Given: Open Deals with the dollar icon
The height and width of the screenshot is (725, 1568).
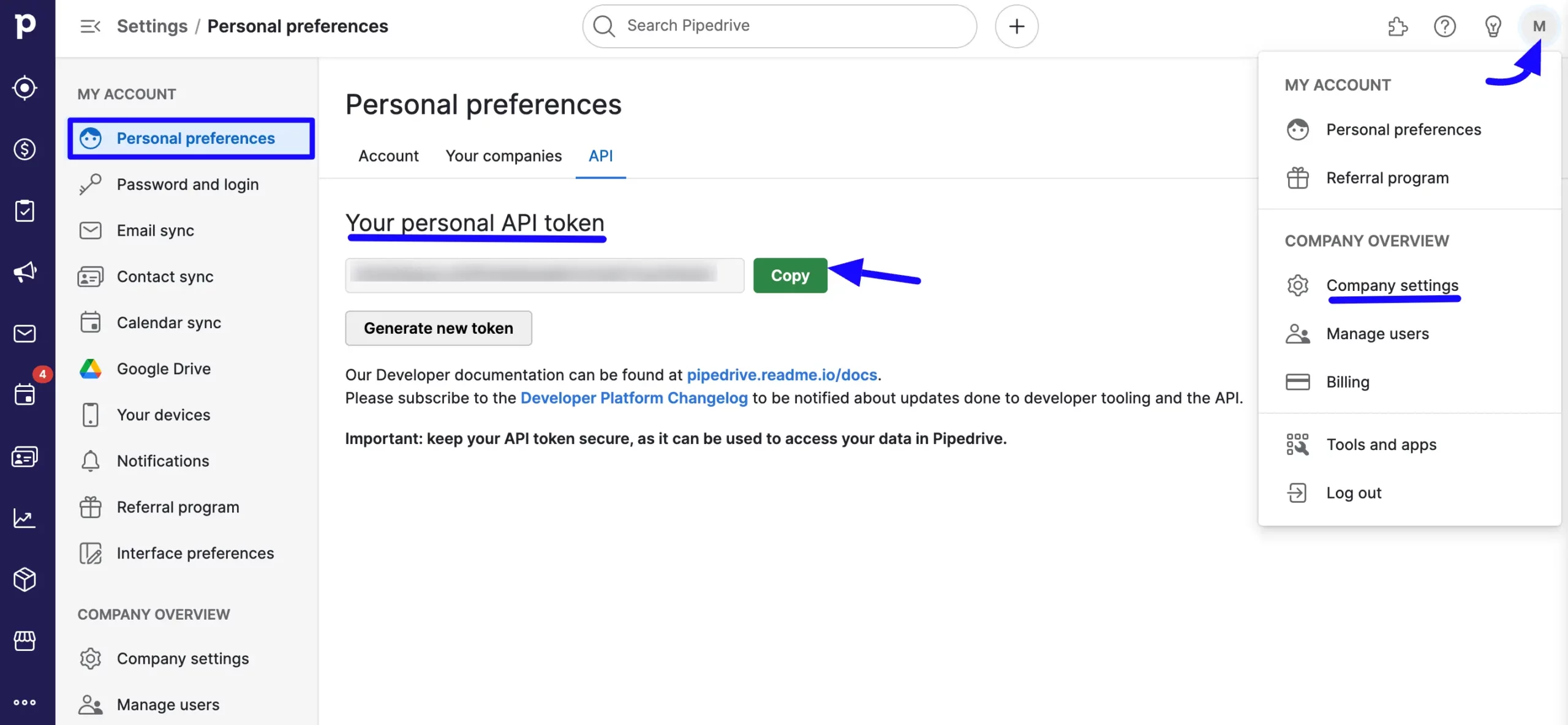Looking at the screenshot, I should (x=24, y=149).
